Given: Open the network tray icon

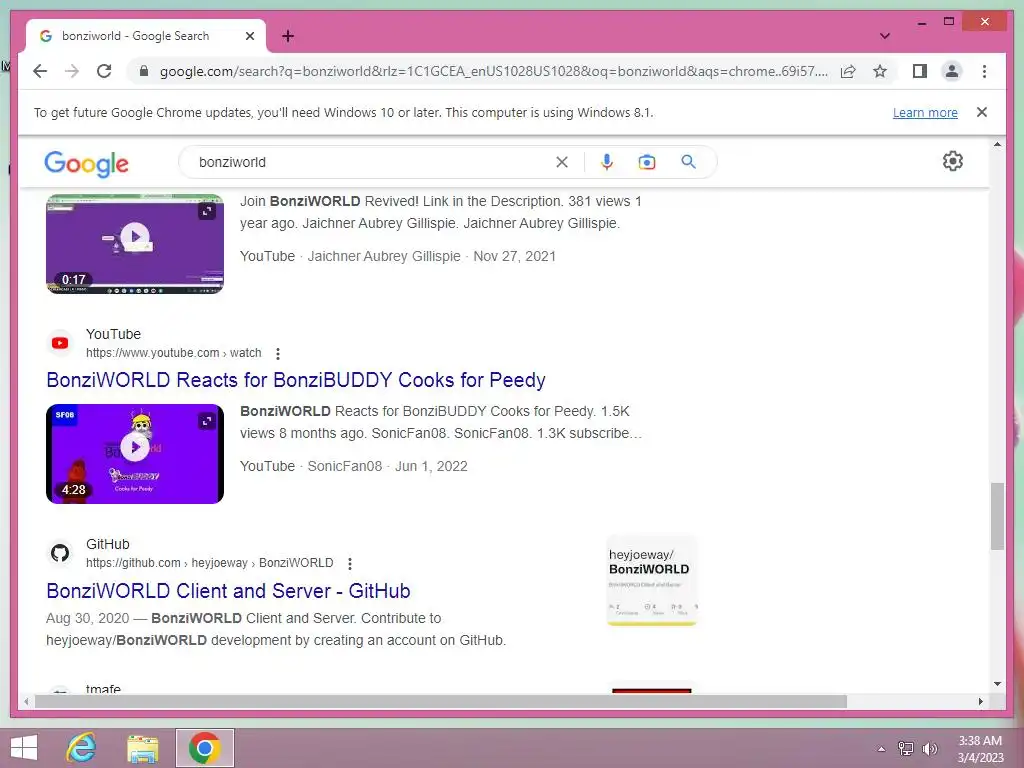Looking at the screenshot, I should [x=906, y=749].
